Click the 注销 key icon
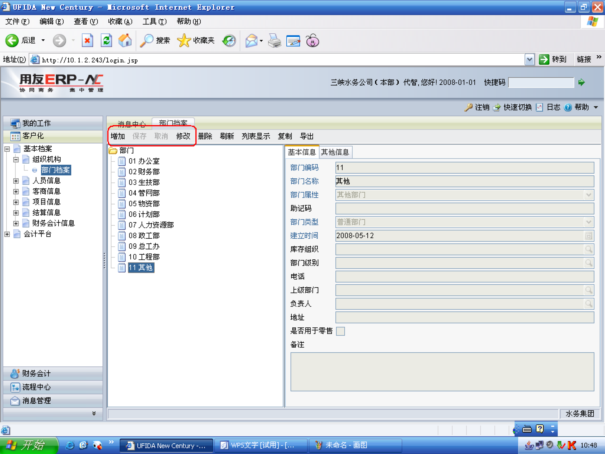This screenshot has height=454, width=605. click(x=468, y=107)
